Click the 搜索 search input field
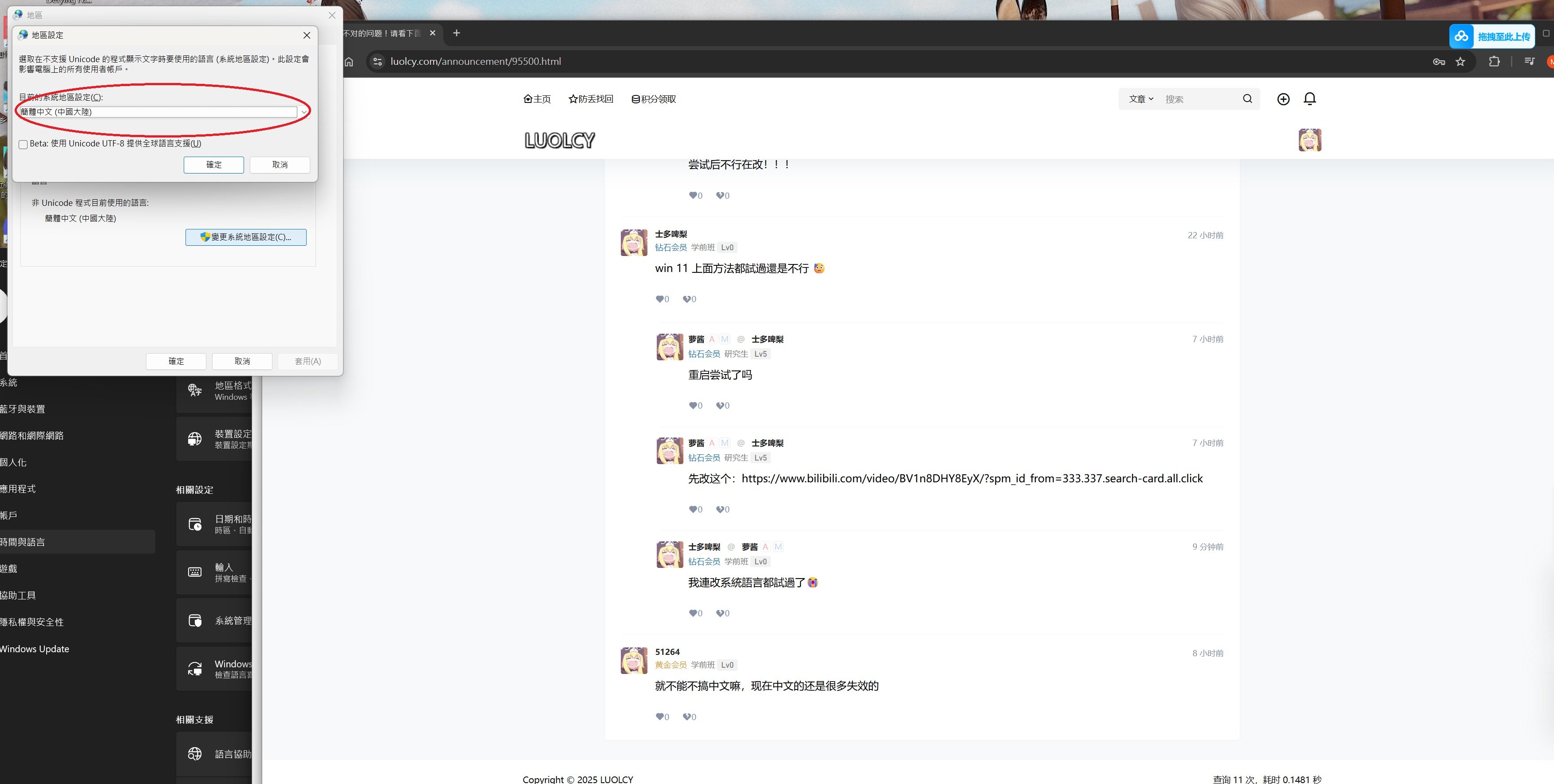Image resolution: width=1554 pixels, height=784 pixels. click(1199, 99)
